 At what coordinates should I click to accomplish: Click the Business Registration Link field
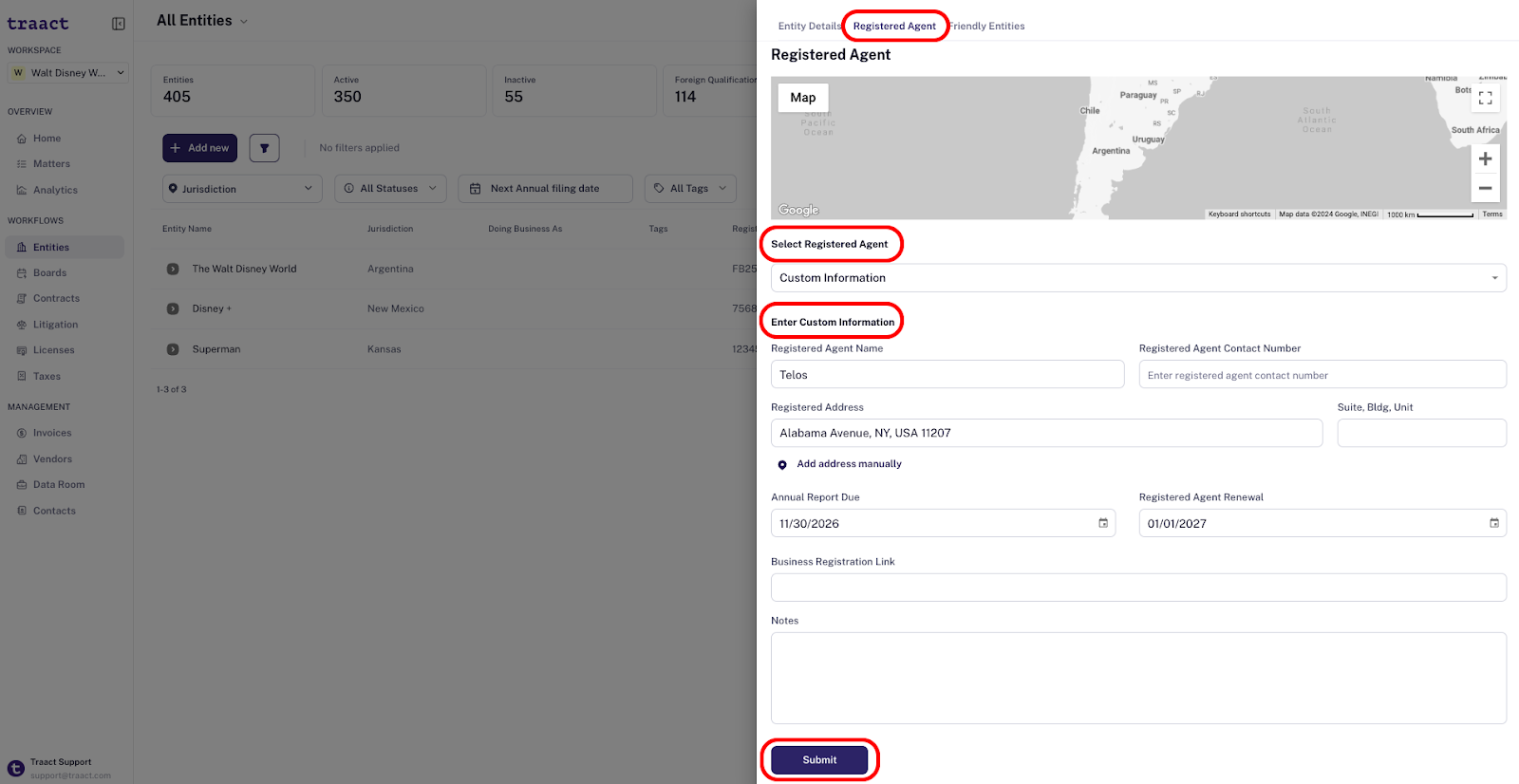click(1138, 588)
